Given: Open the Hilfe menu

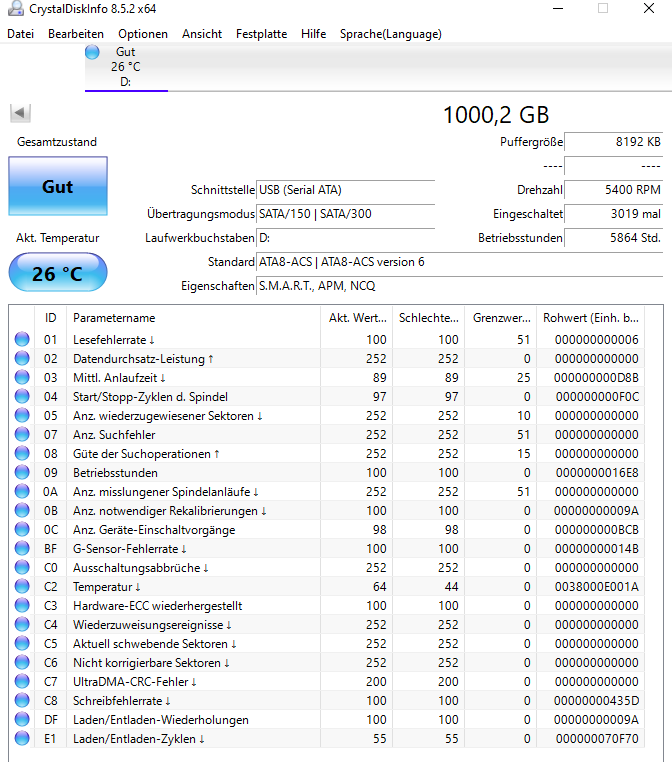Looking at the screenshot, I should [x=313, y=34].
